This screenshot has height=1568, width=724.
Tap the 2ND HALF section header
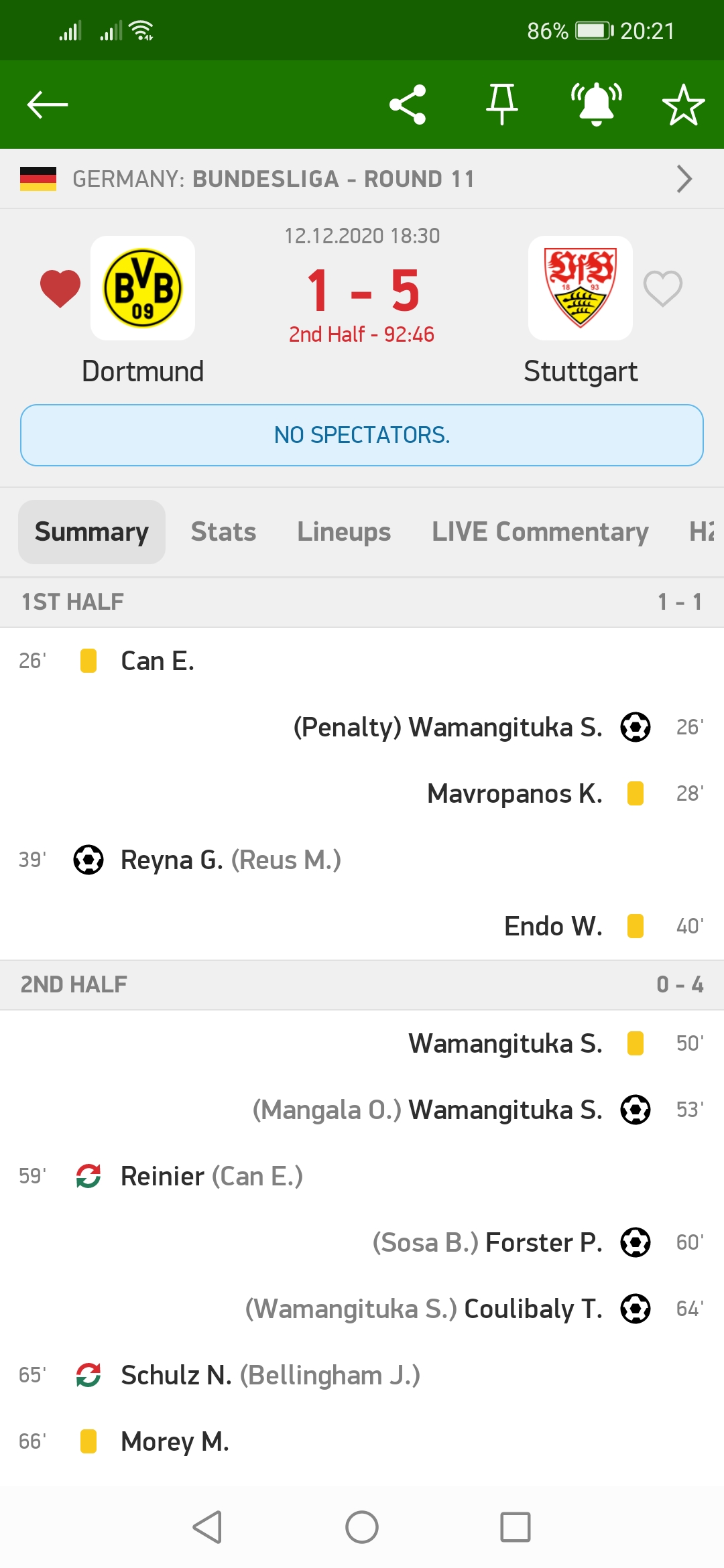pyautogui.click(x=74, y=984)
